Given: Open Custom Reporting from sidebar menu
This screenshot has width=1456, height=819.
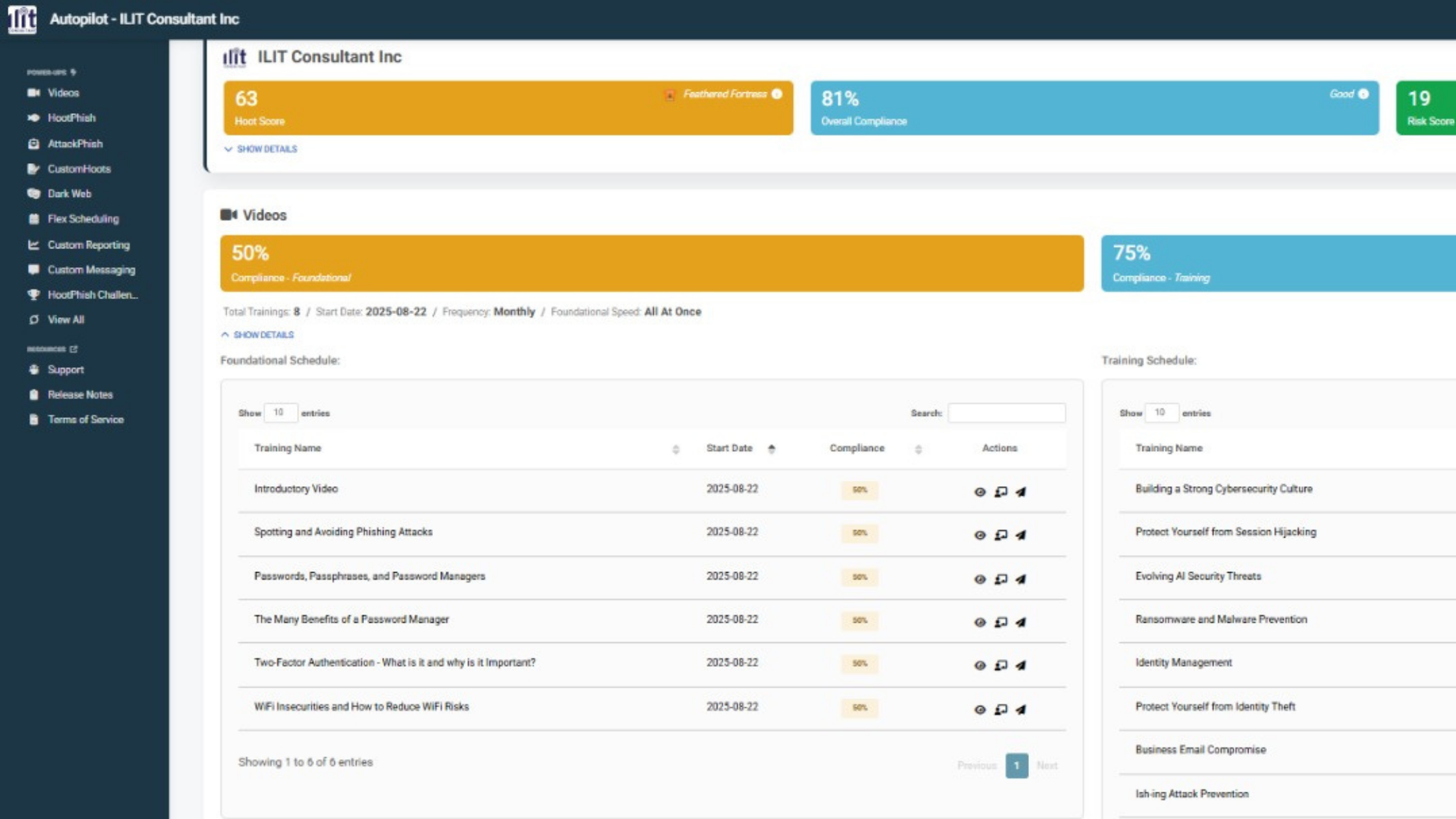Looking at the screenshot, I should point(88,245).
